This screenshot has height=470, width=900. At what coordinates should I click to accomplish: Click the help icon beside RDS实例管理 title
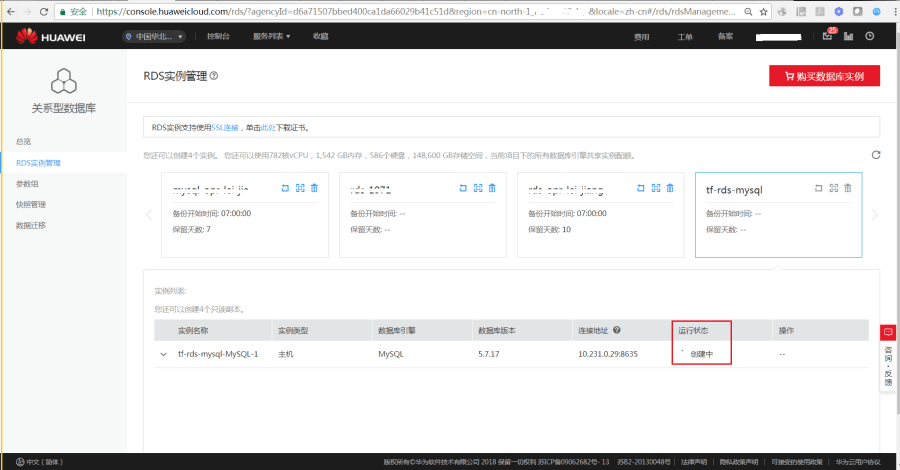click(x=214, y=76)
